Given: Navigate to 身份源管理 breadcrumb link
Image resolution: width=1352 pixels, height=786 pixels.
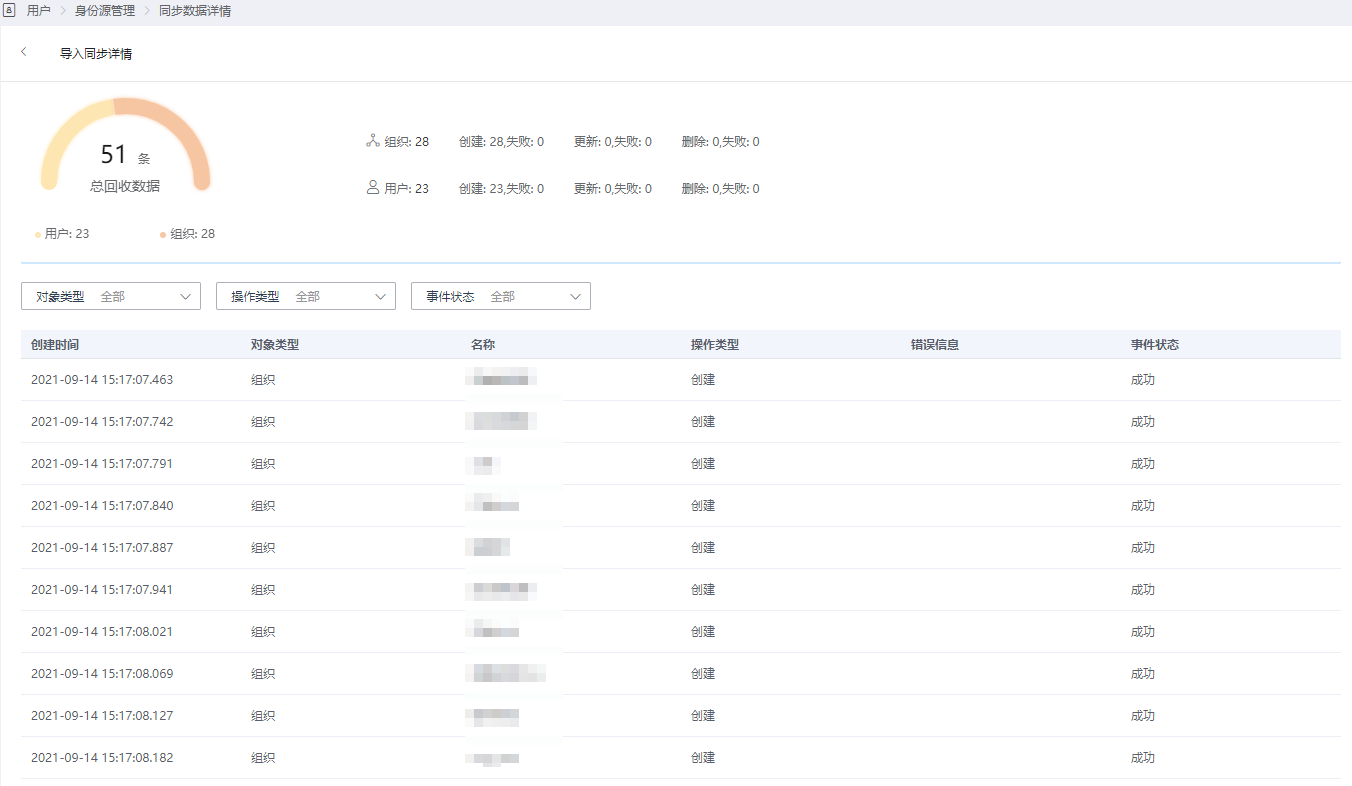Looking at the screenshot, I should (105, 11).
